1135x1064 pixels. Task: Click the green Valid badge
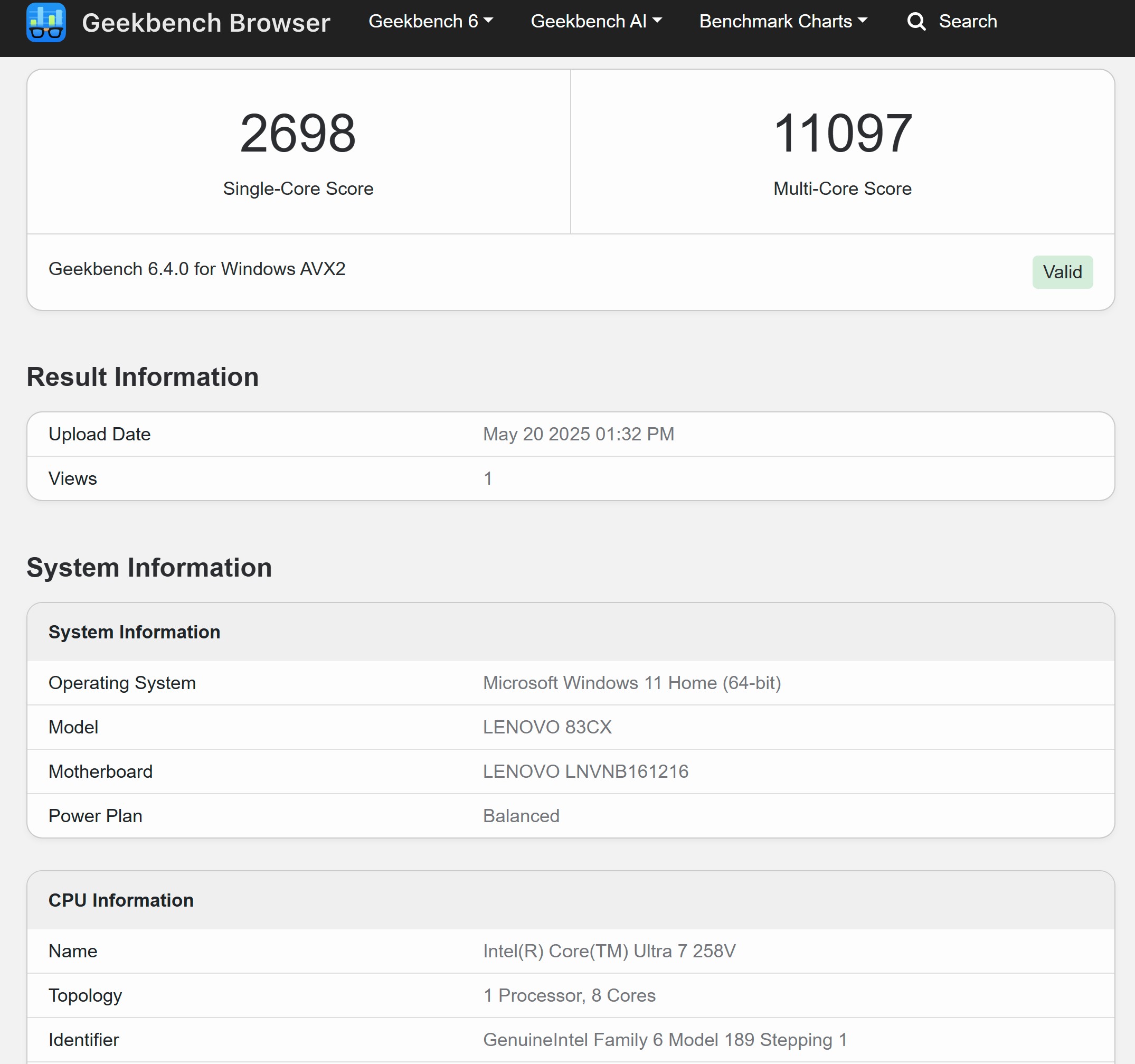point(1061,272)
